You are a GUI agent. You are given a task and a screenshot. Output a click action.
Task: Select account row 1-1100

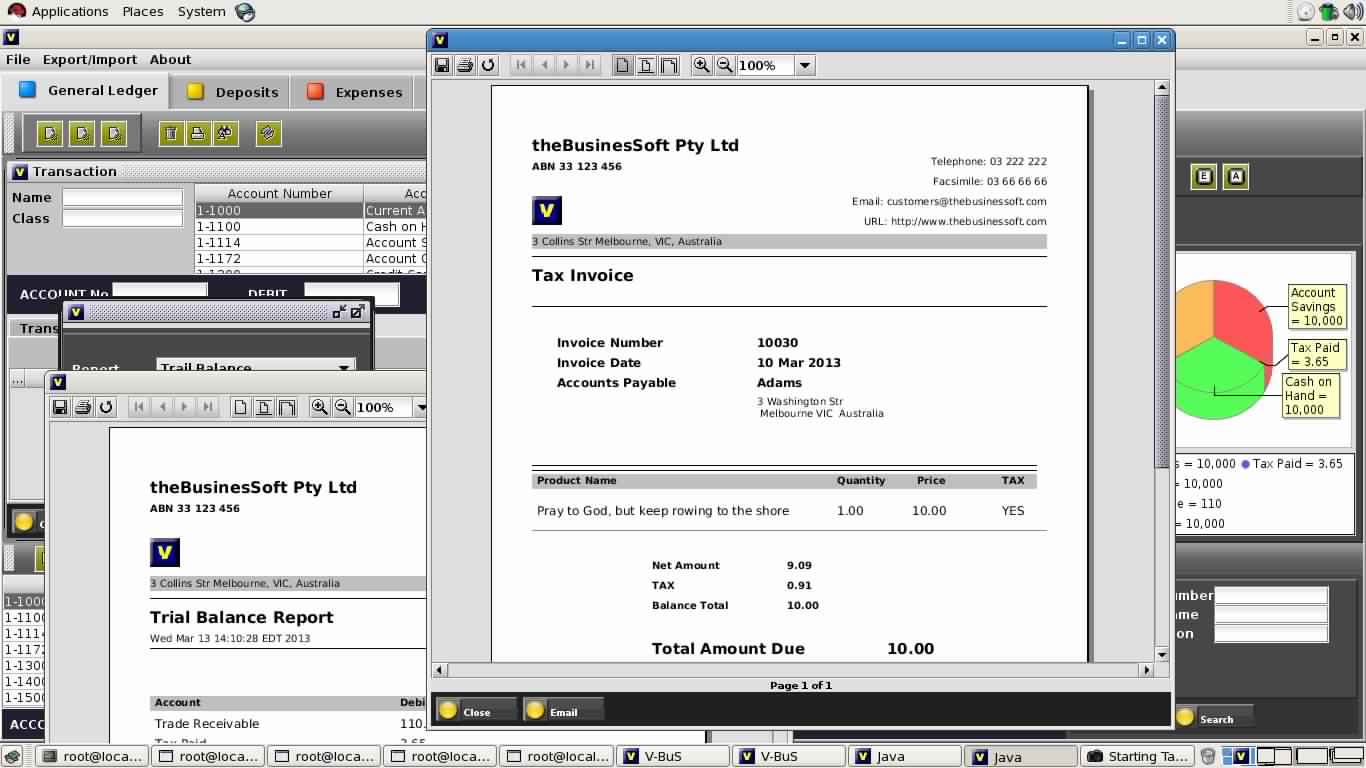pos(310,226)
